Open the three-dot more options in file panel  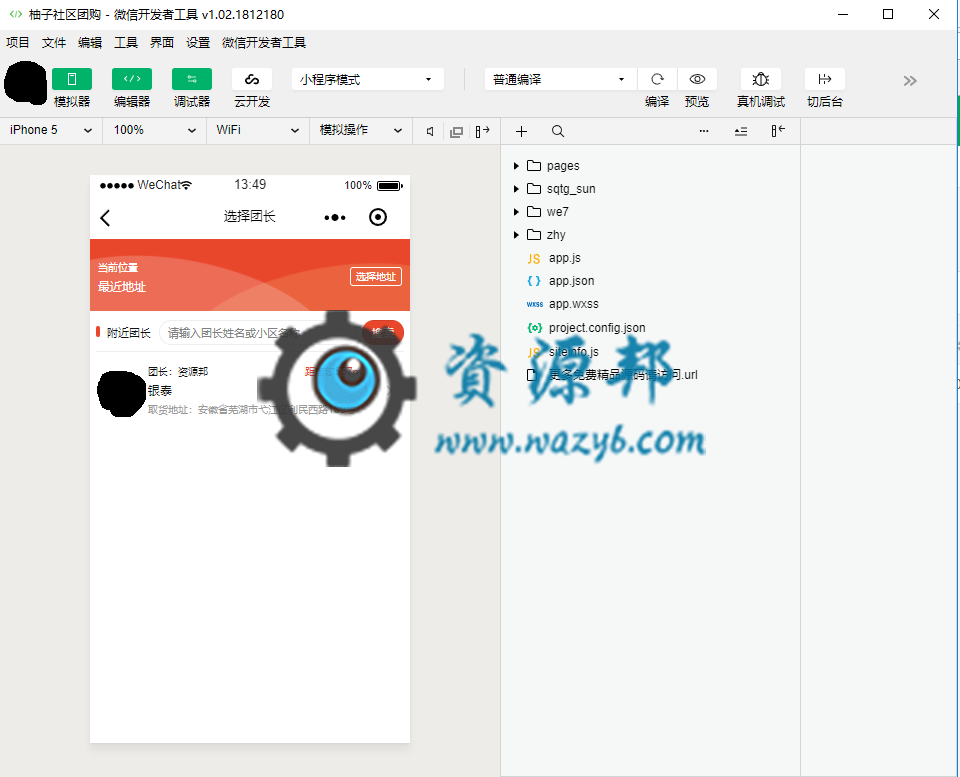[x=704, y=131]
